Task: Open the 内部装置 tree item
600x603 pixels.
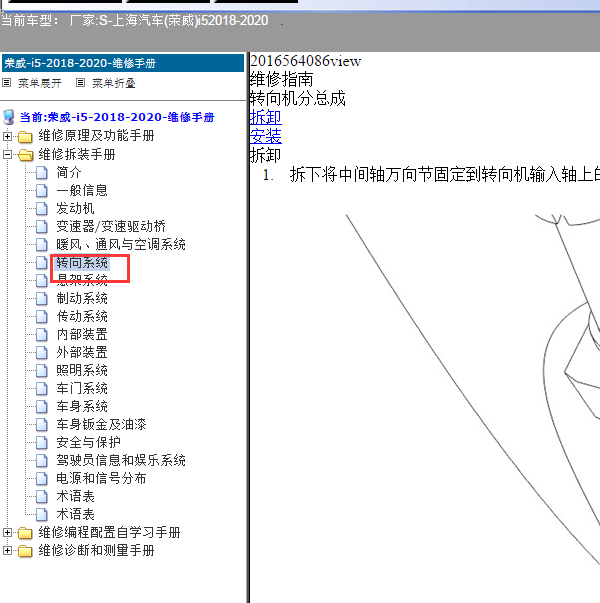Action: tap(82, 335)
